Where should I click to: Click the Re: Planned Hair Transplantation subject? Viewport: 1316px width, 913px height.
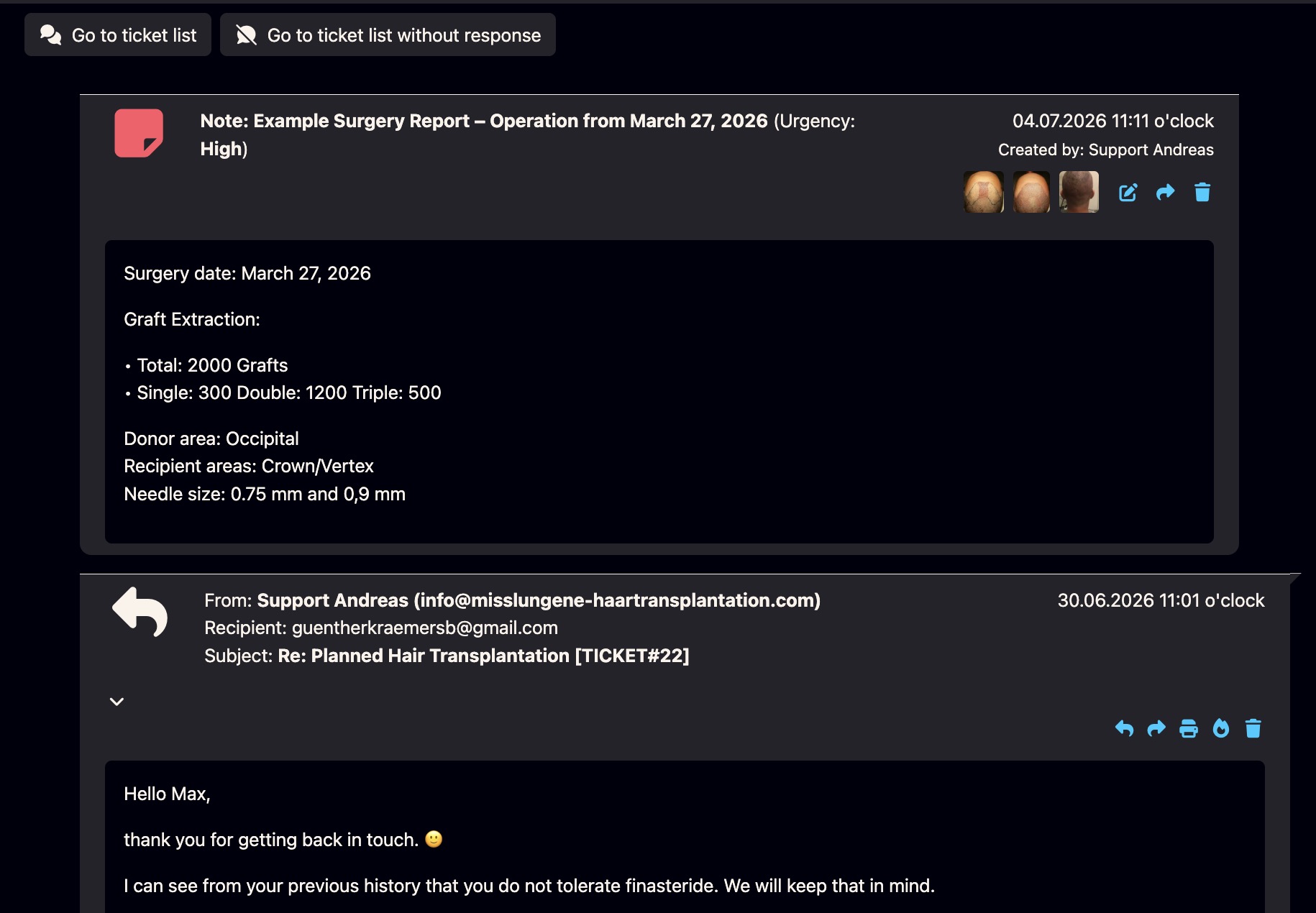coord(483,656)
